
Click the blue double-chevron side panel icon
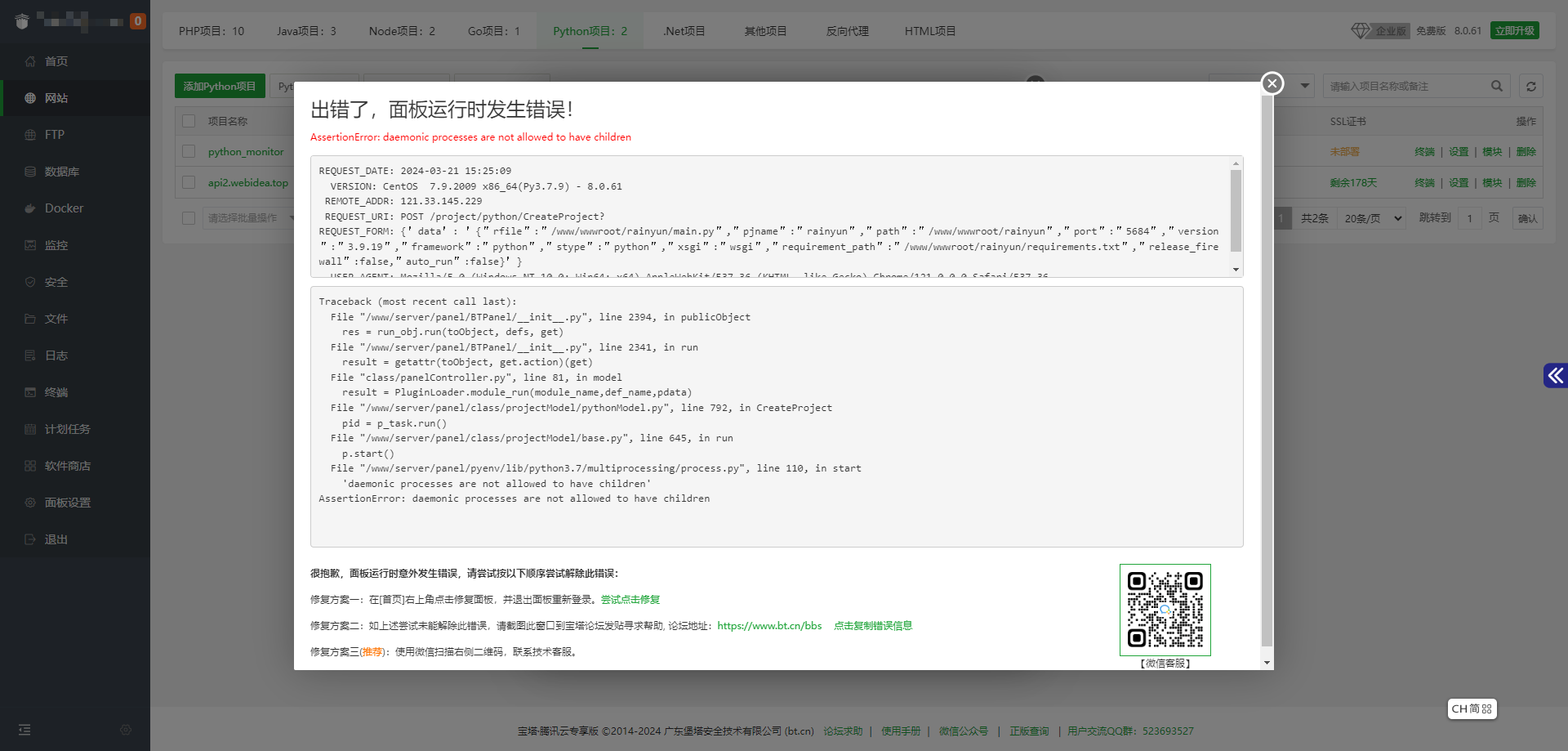[1556, 375]
